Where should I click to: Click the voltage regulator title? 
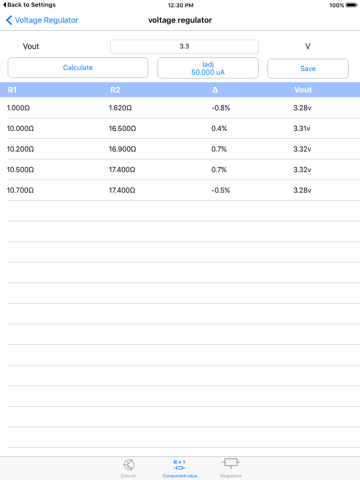[180, 20]
